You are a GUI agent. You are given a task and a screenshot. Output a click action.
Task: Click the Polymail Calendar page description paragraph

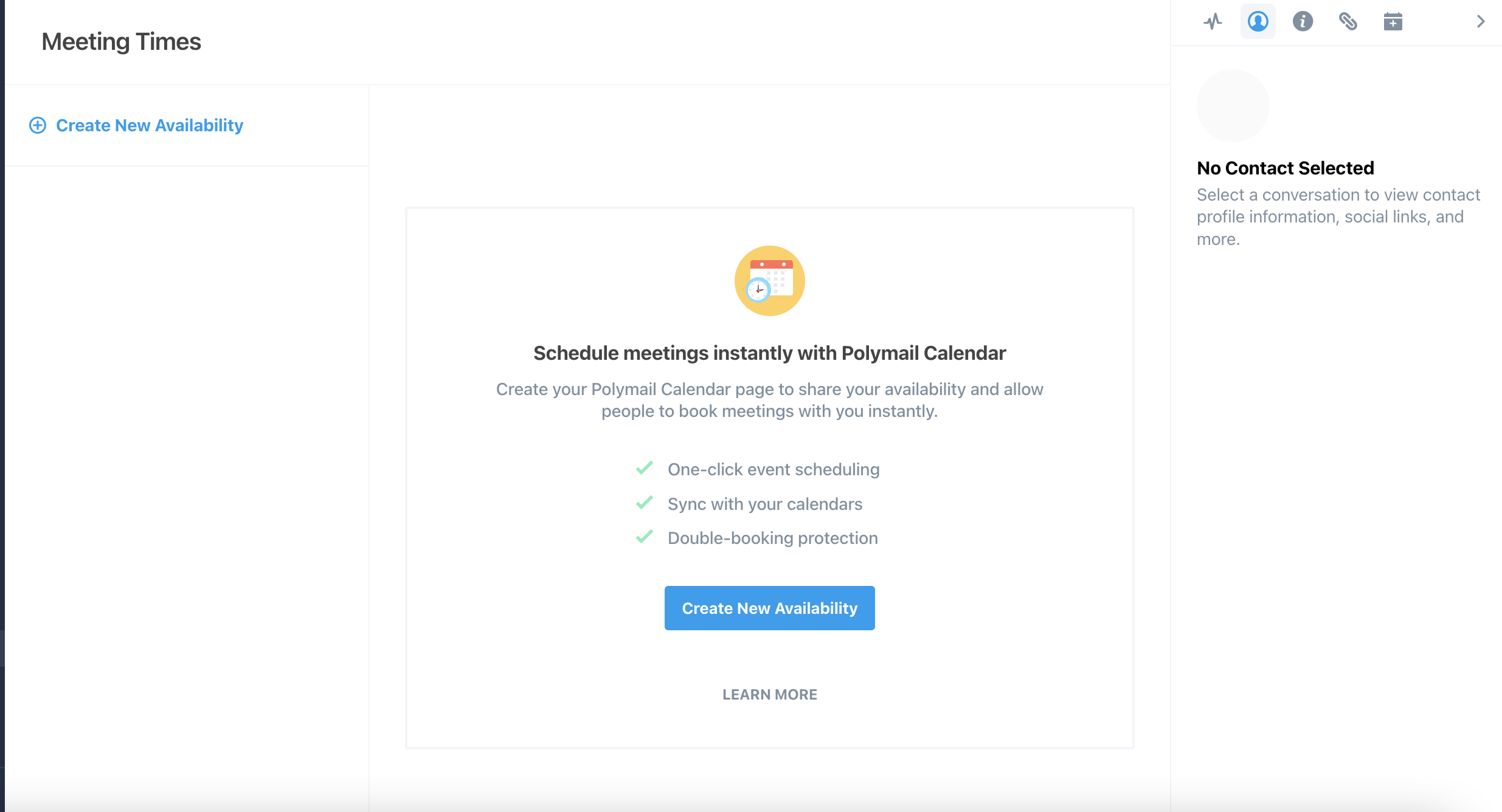pos(769,400)
